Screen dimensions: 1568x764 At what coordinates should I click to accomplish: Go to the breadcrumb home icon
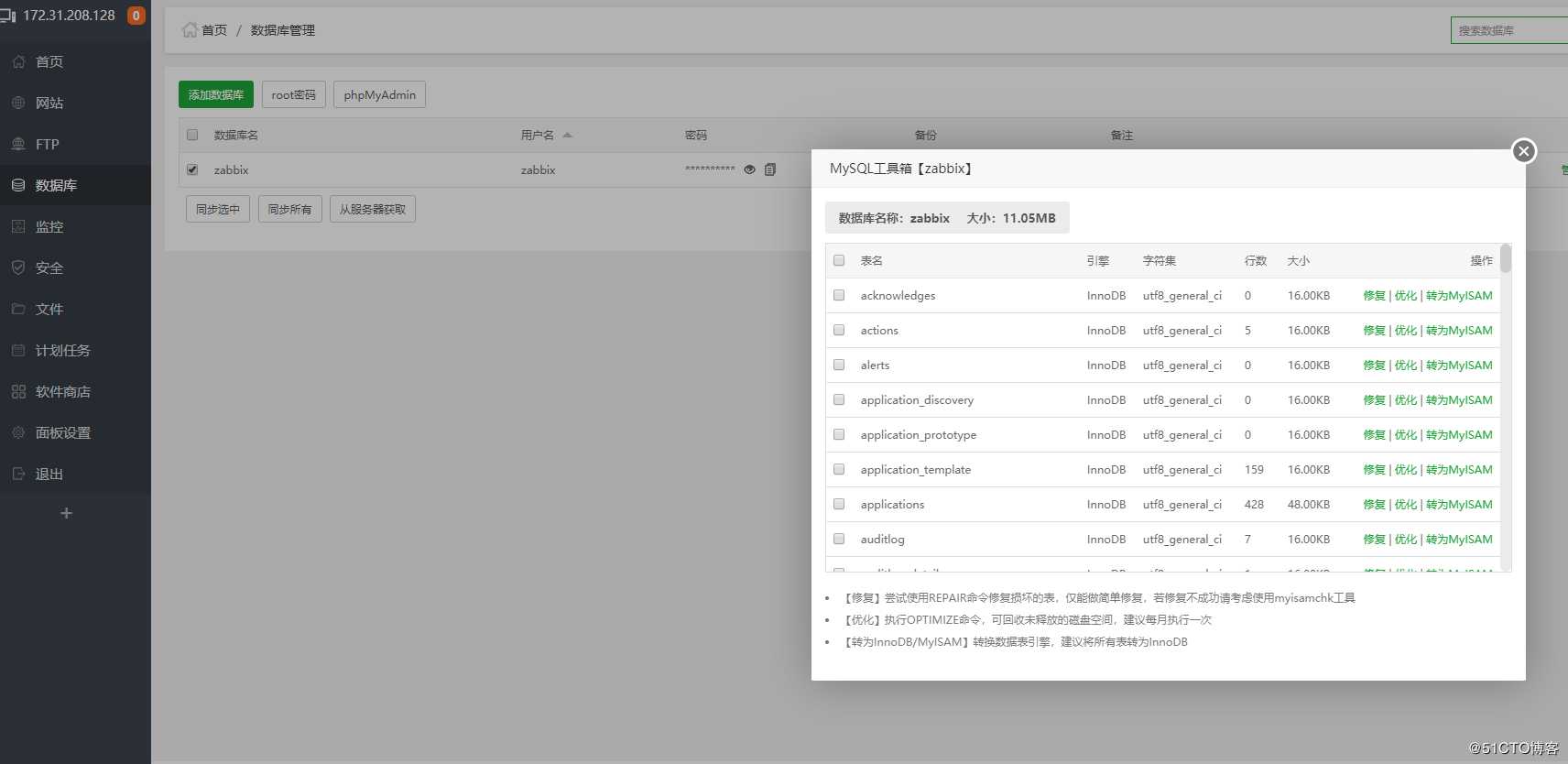pos(190,29)
